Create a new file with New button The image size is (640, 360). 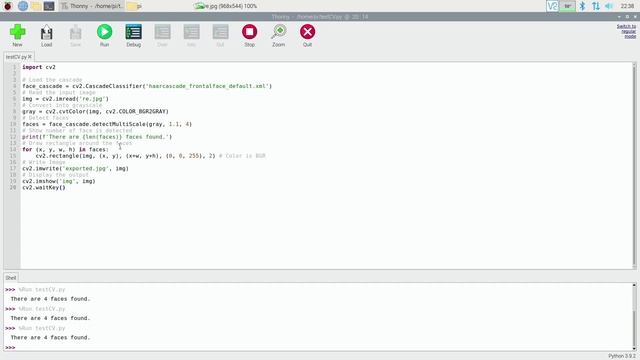coord(17,36)
